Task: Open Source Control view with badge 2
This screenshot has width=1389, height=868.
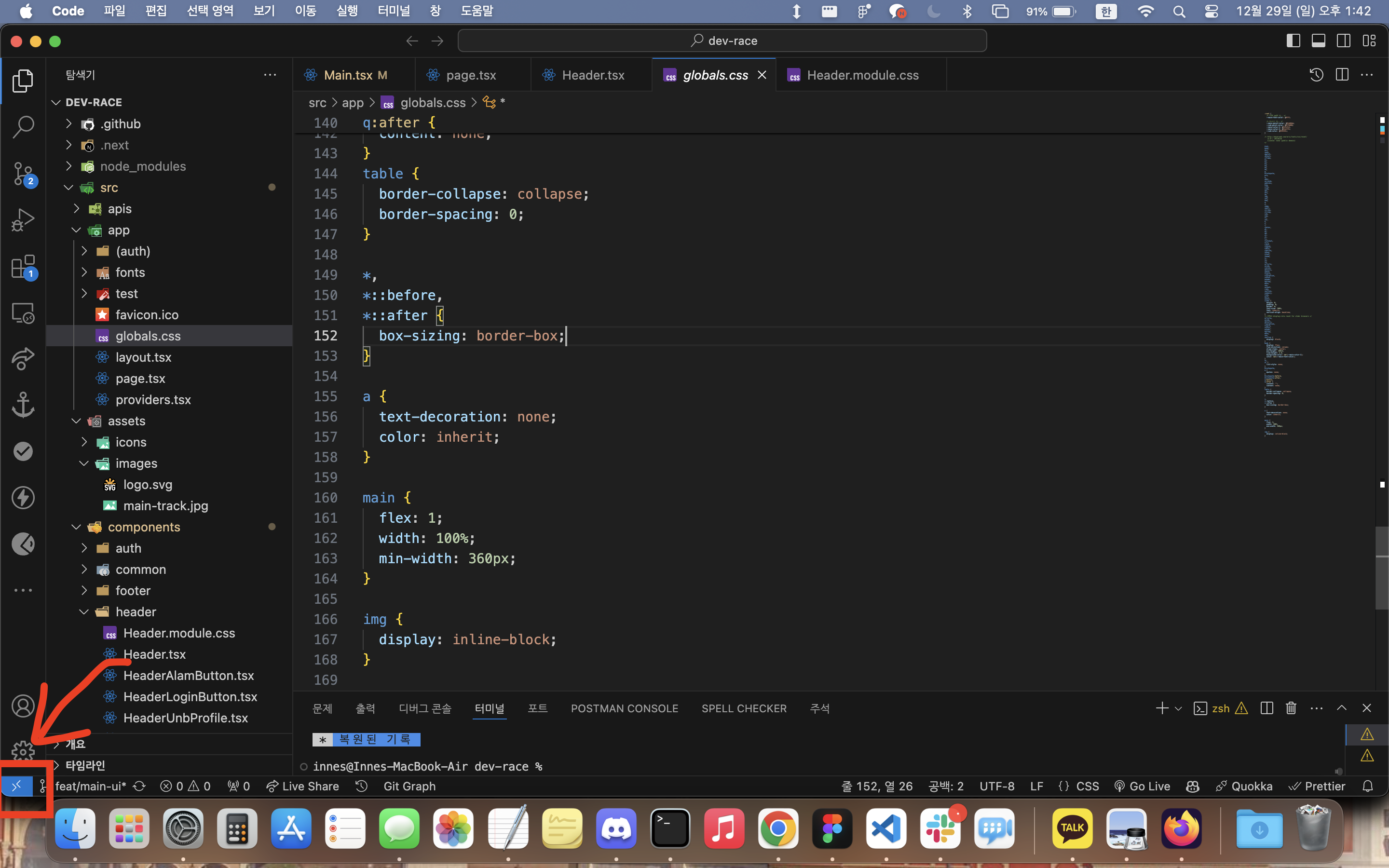Action: coord(23,174)
